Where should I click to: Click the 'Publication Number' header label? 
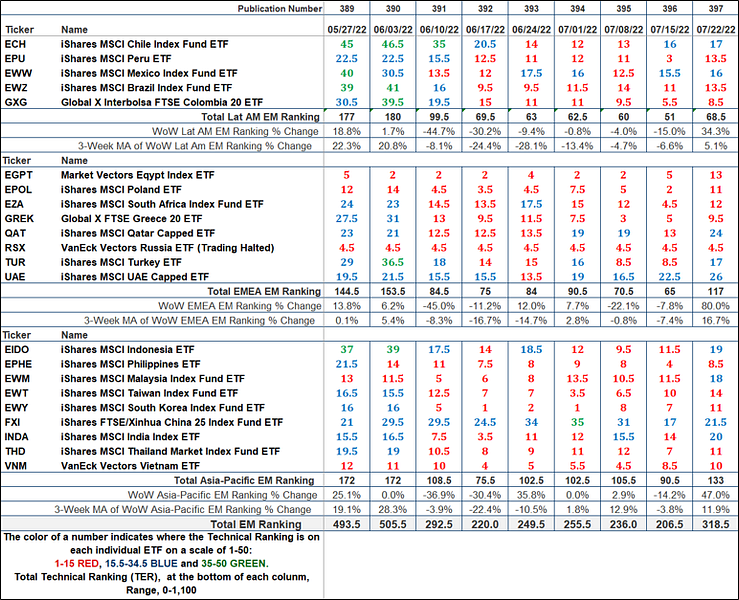279,8
